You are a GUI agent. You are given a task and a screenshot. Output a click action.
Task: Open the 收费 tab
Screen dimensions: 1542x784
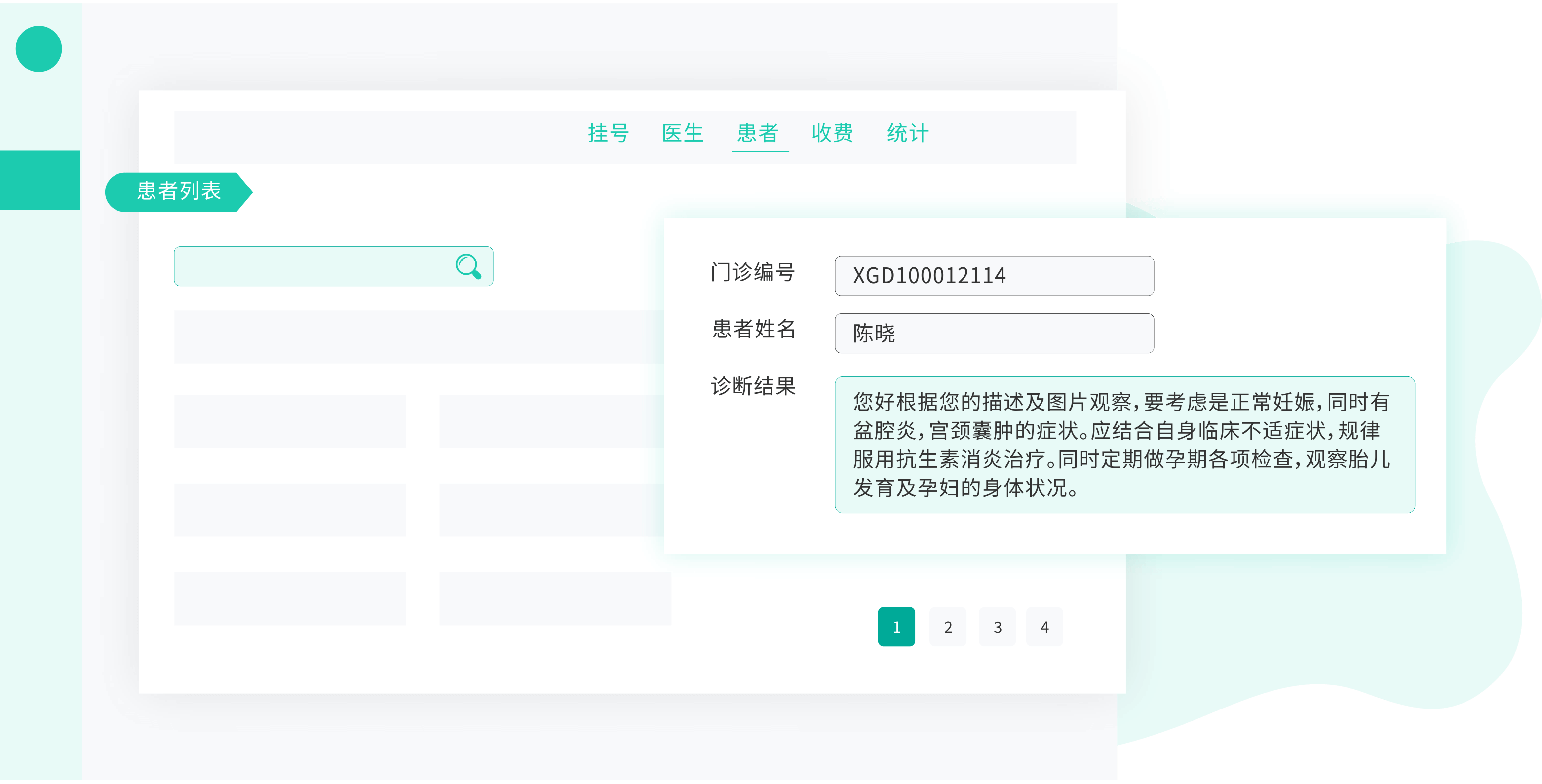[833, 133]
